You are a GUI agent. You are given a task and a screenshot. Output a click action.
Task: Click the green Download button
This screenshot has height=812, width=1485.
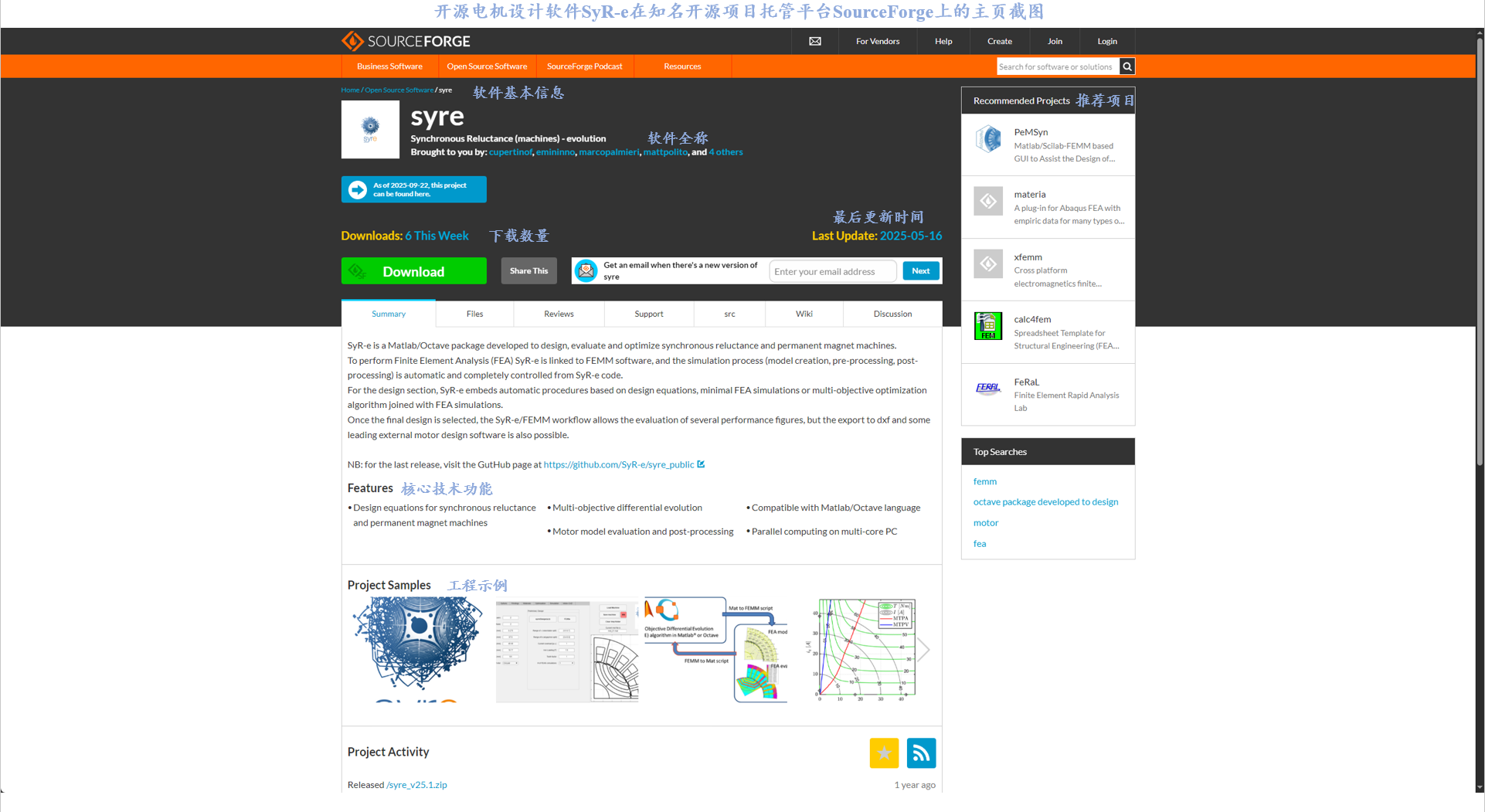414,271
